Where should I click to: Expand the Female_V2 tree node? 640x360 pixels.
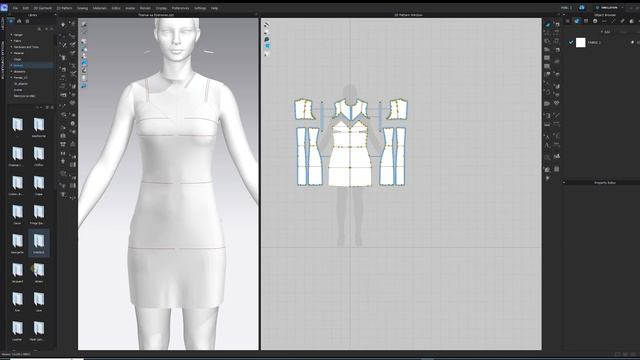(11, 78)
